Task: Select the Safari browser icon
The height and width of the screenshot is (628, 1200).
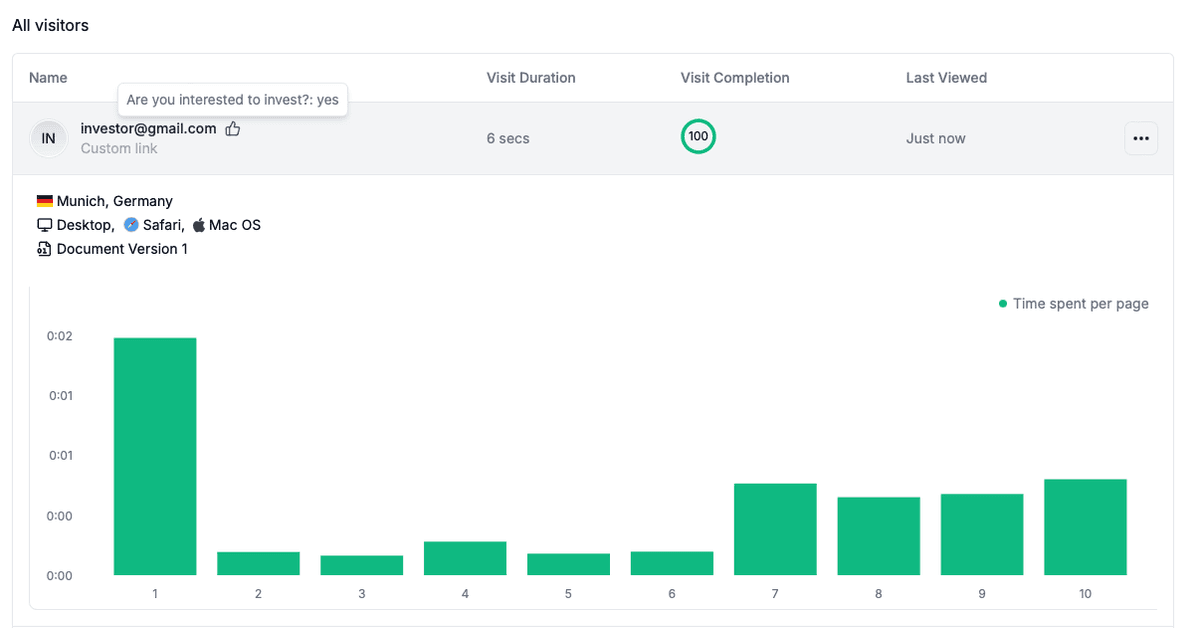Action: click(131, 224)
